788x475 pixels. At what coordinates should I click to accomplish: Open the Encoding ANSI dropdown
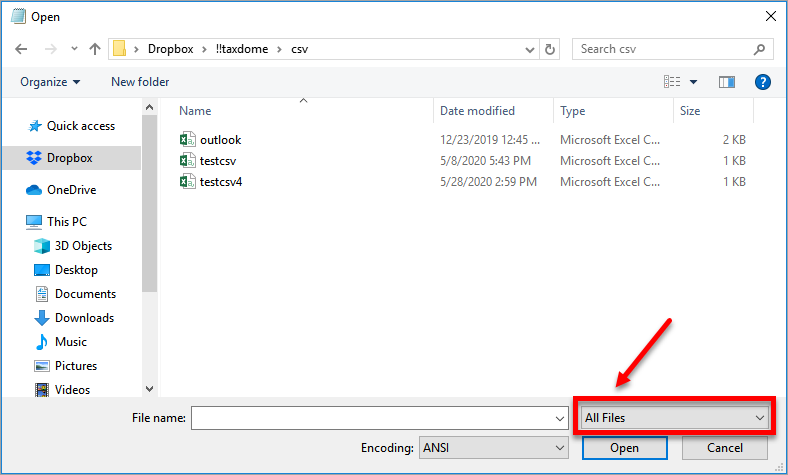(492, 448)
